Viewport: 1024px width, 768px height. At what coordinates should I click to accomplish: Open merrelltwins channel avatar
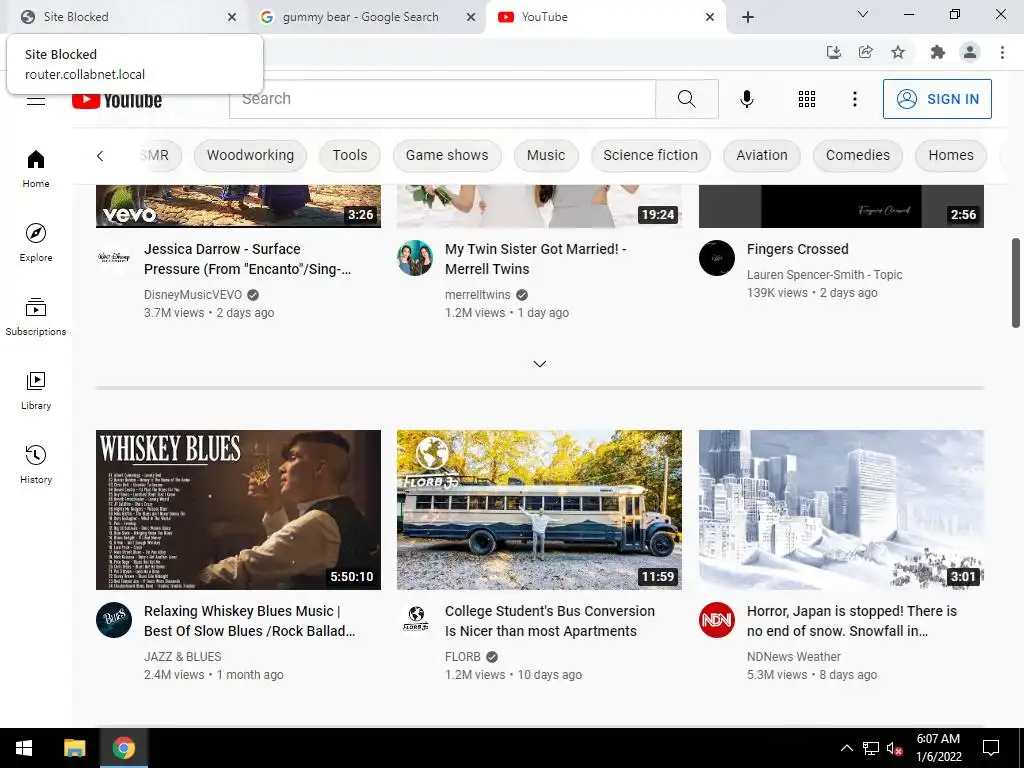(415, 257)
